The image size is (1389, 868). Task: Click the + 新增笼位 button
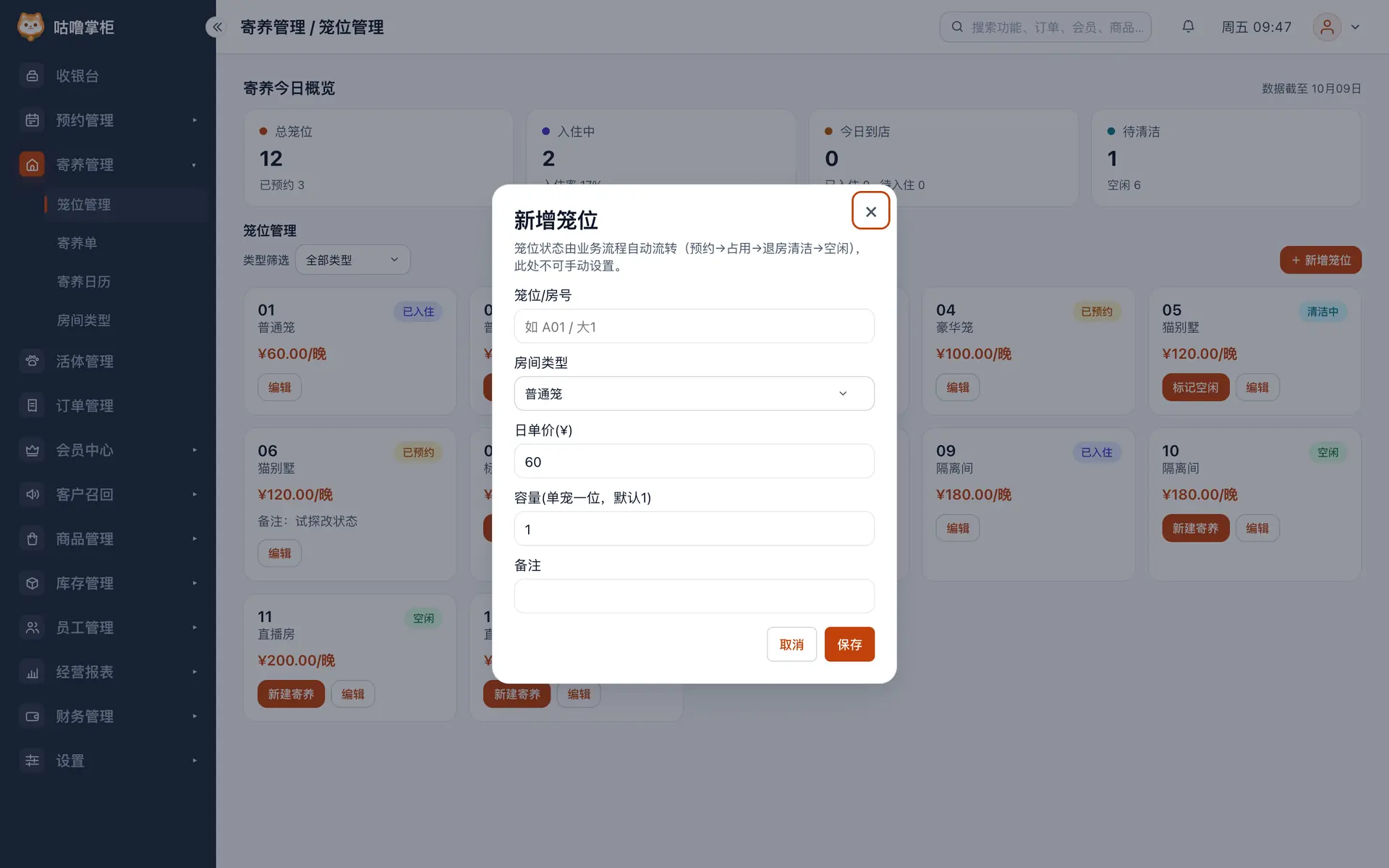point(1320,260)
